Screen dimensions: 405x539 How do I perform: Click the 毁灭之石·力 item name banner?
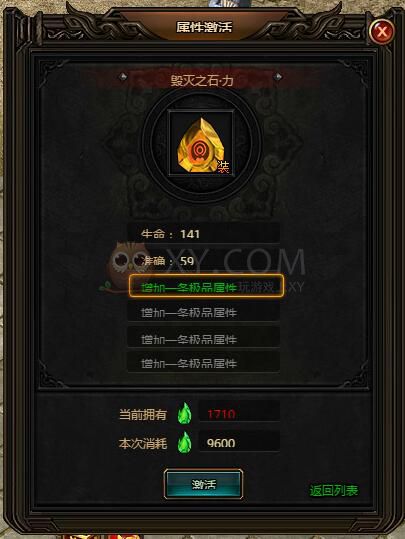[x=202, y=80]
